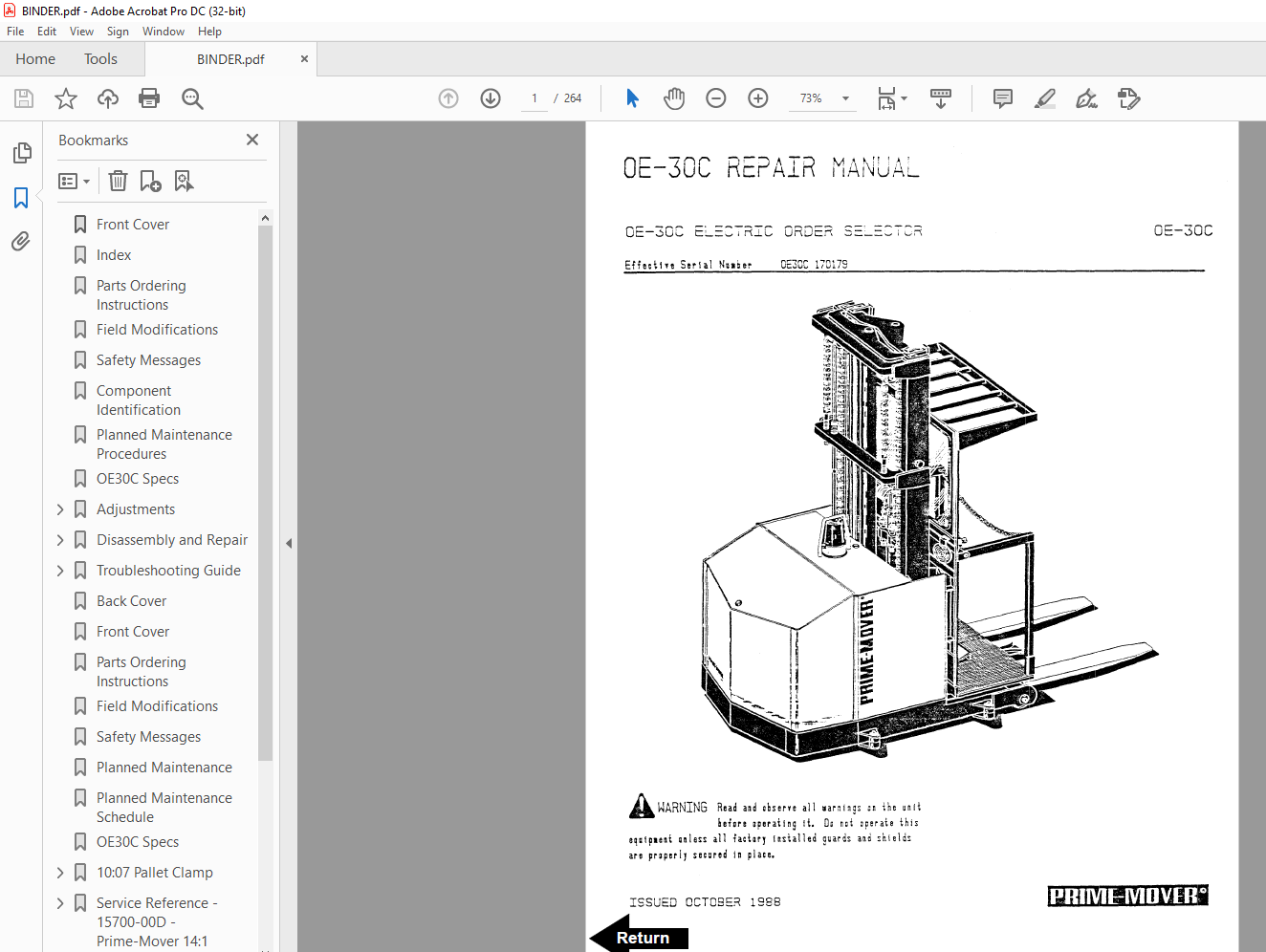Collapse the navigation pane arrow
The height and width of the screenshot is (952, 1266).
289,543
